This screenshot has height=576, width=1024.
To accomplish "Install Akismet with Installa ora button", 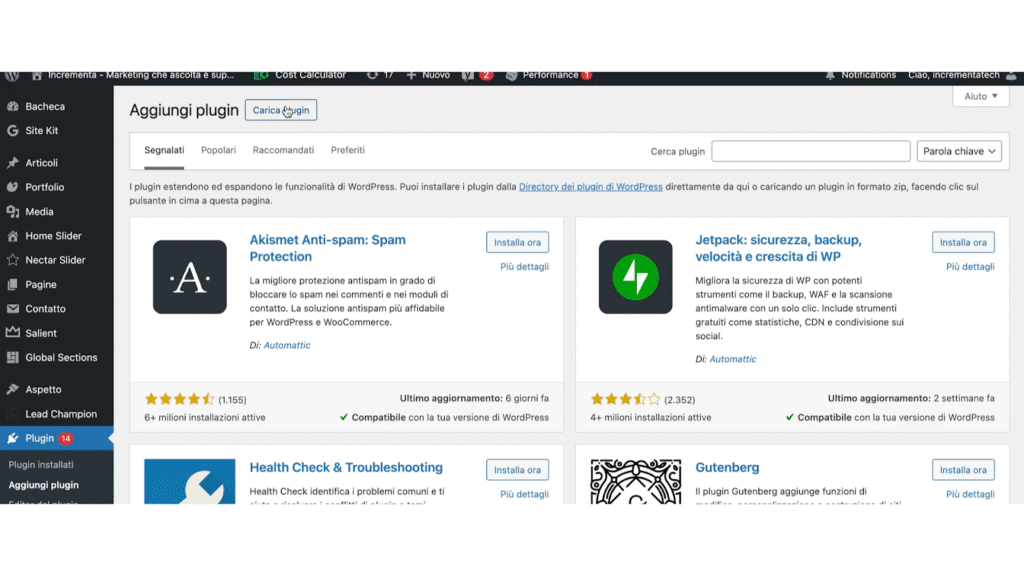I will click(x=517, y=242).
